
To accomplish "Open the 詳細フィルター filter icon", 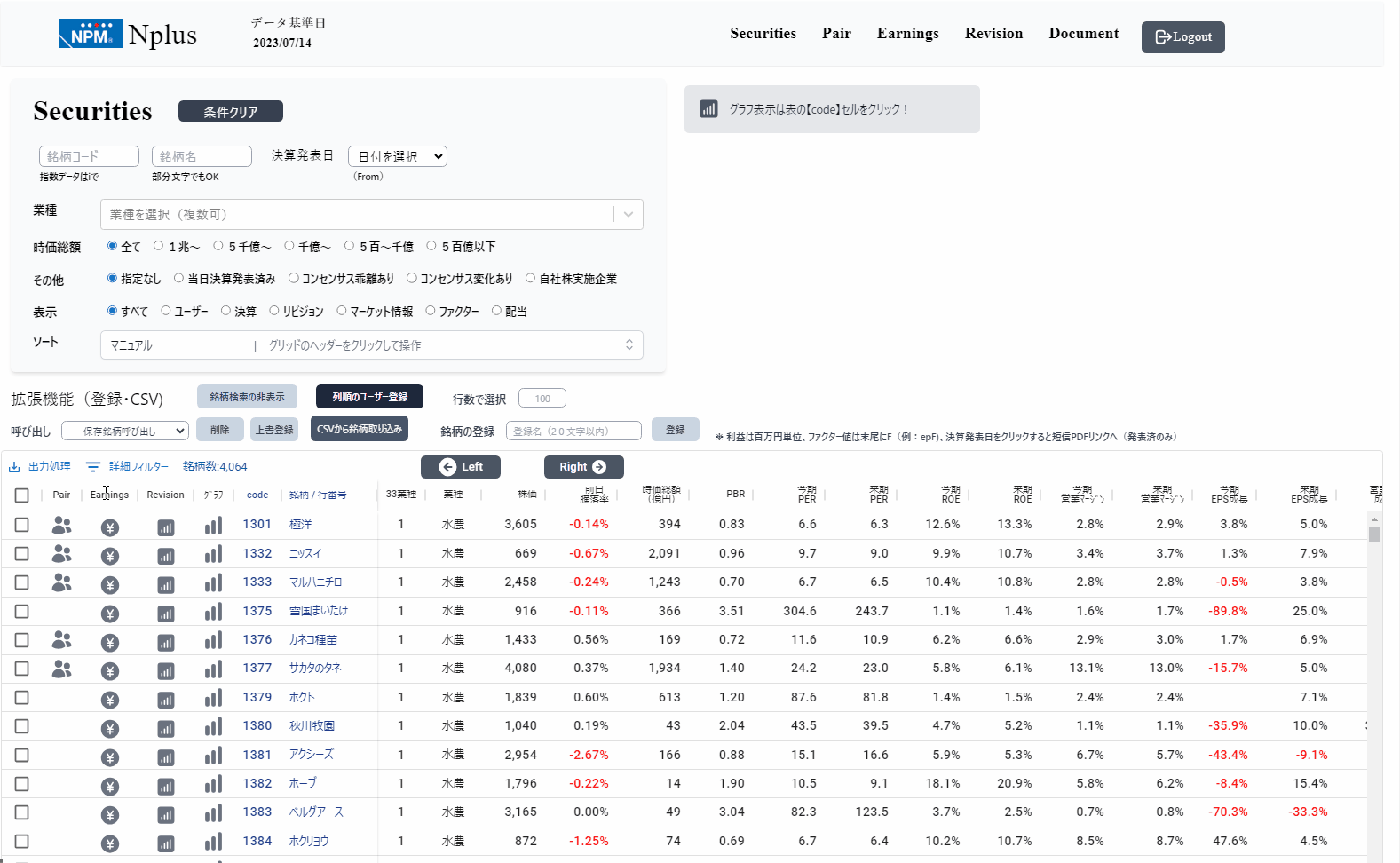I will click(x=93, y=467).
